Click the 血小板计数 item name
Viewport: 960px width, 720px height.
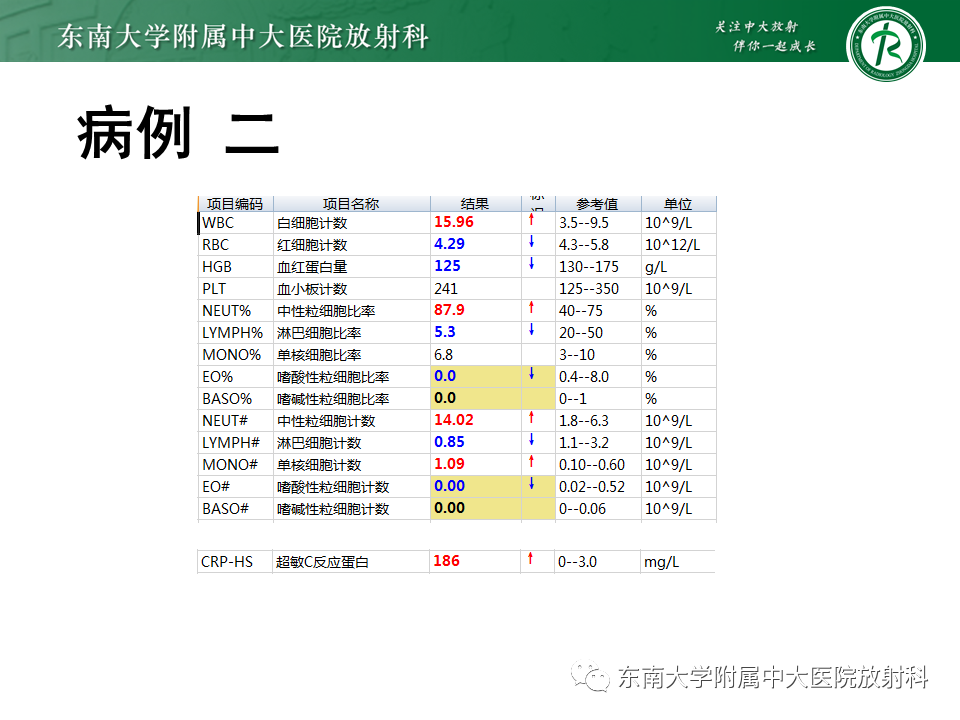(312, 290)
